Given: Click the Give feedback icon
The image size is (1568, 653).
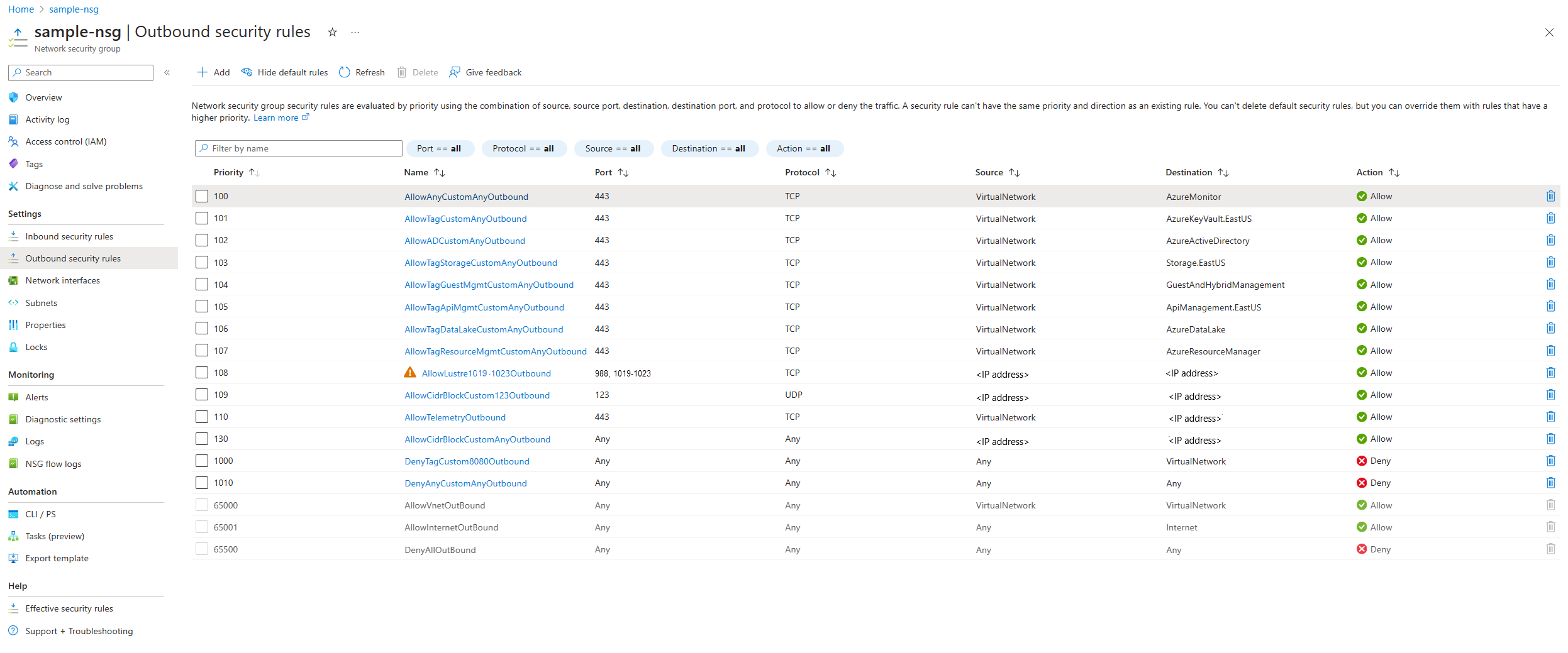Looking at the screenshot, I should click(455, 72).
